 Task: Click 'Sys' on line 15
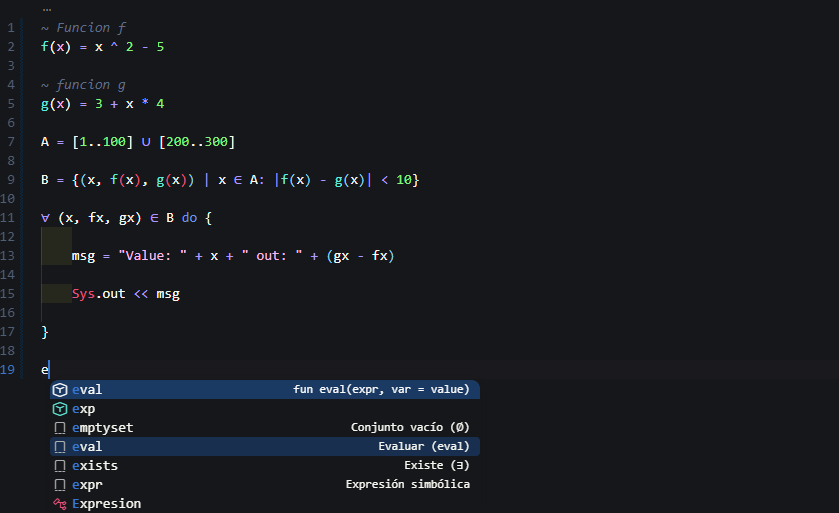(x=83, y=294)
